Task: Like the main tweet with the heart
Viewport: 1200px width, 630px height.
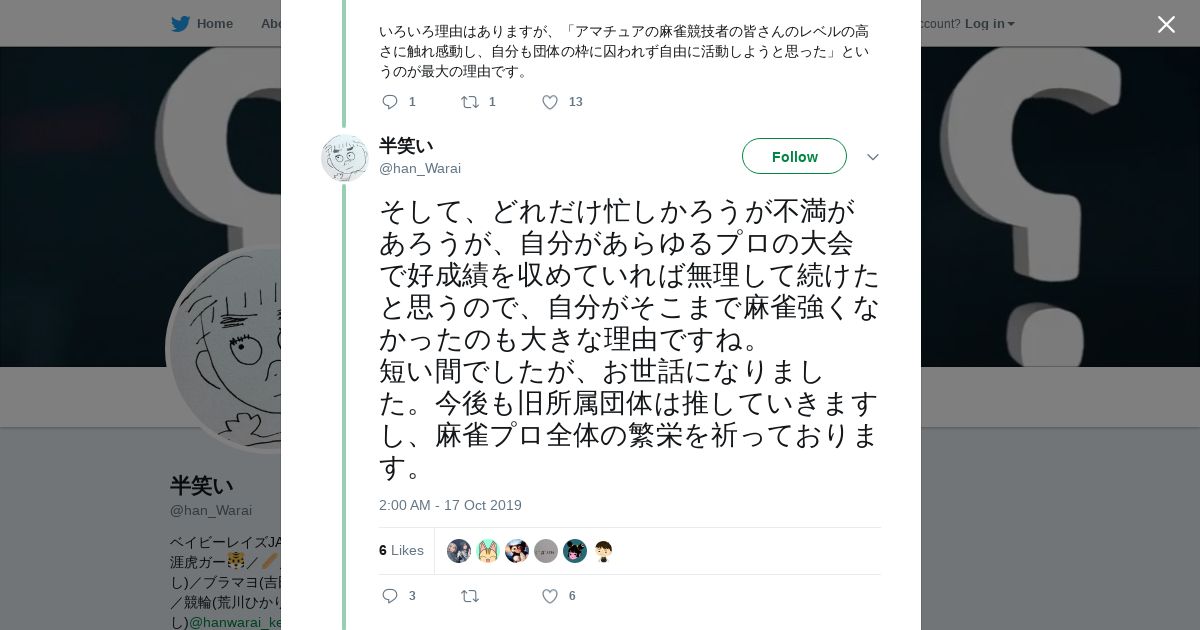Action: click(549, 596)
